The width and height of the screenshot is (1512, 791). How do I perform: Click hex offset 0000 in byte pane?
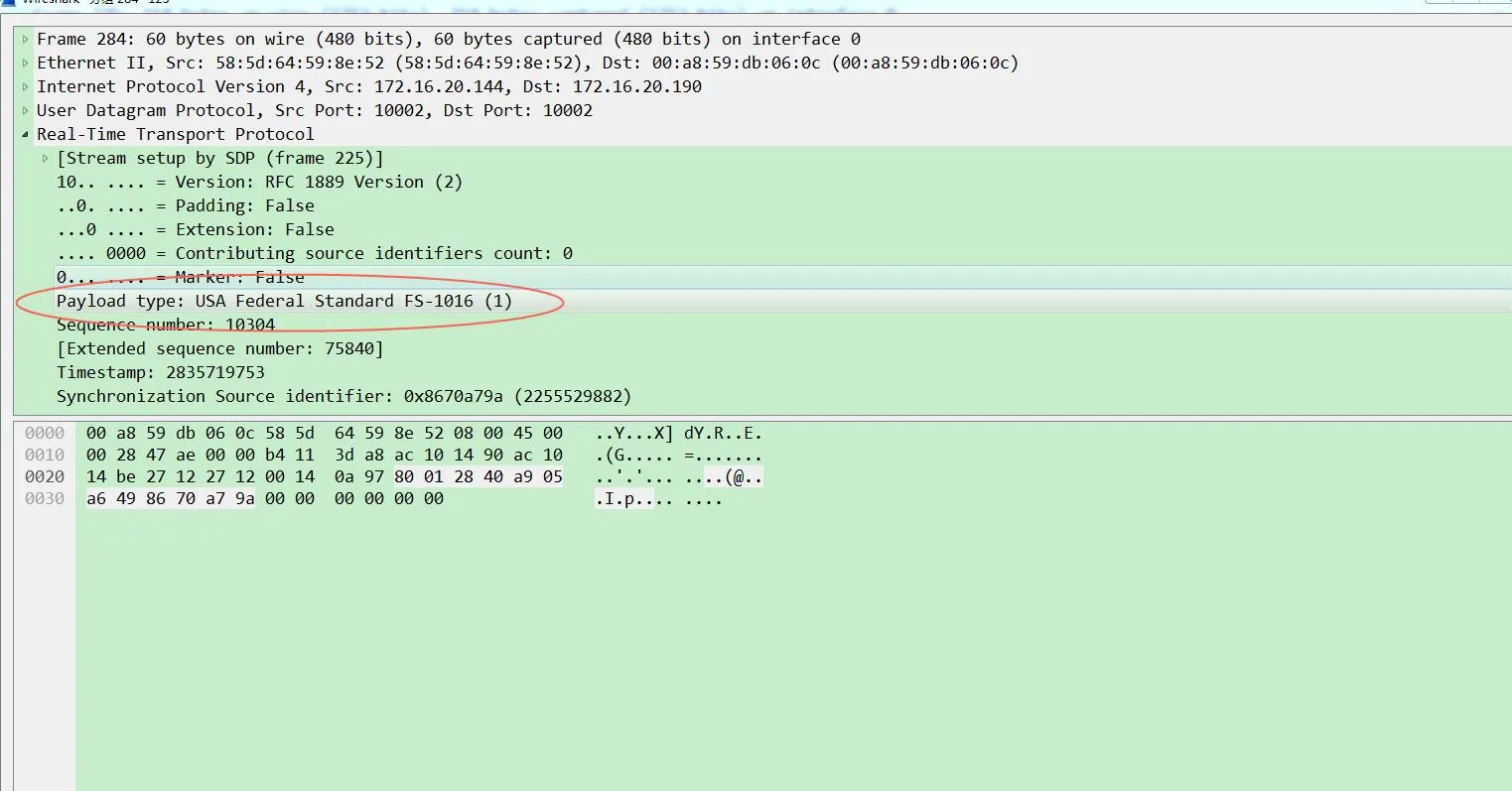coord(45,433)
